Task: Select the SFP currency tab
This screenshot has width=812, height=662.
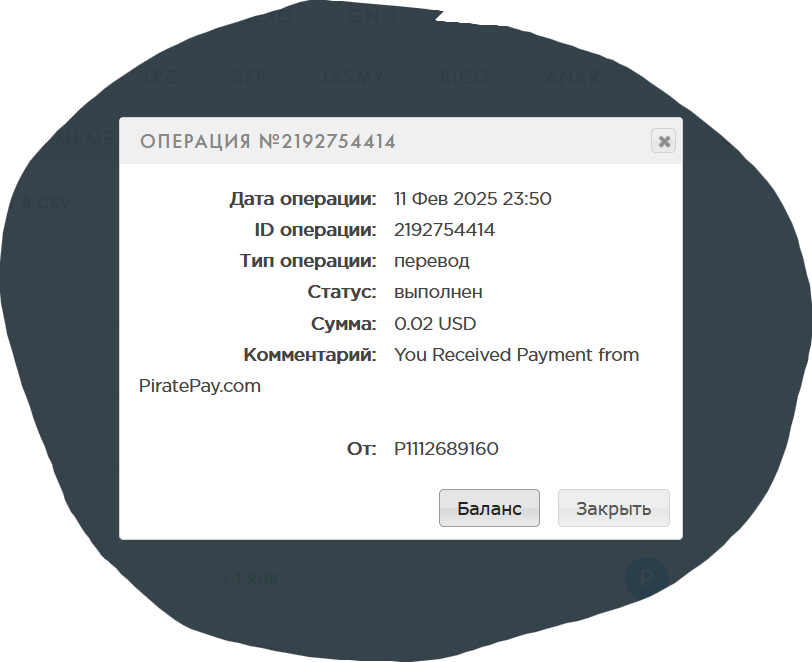Action: pos(250,78)
